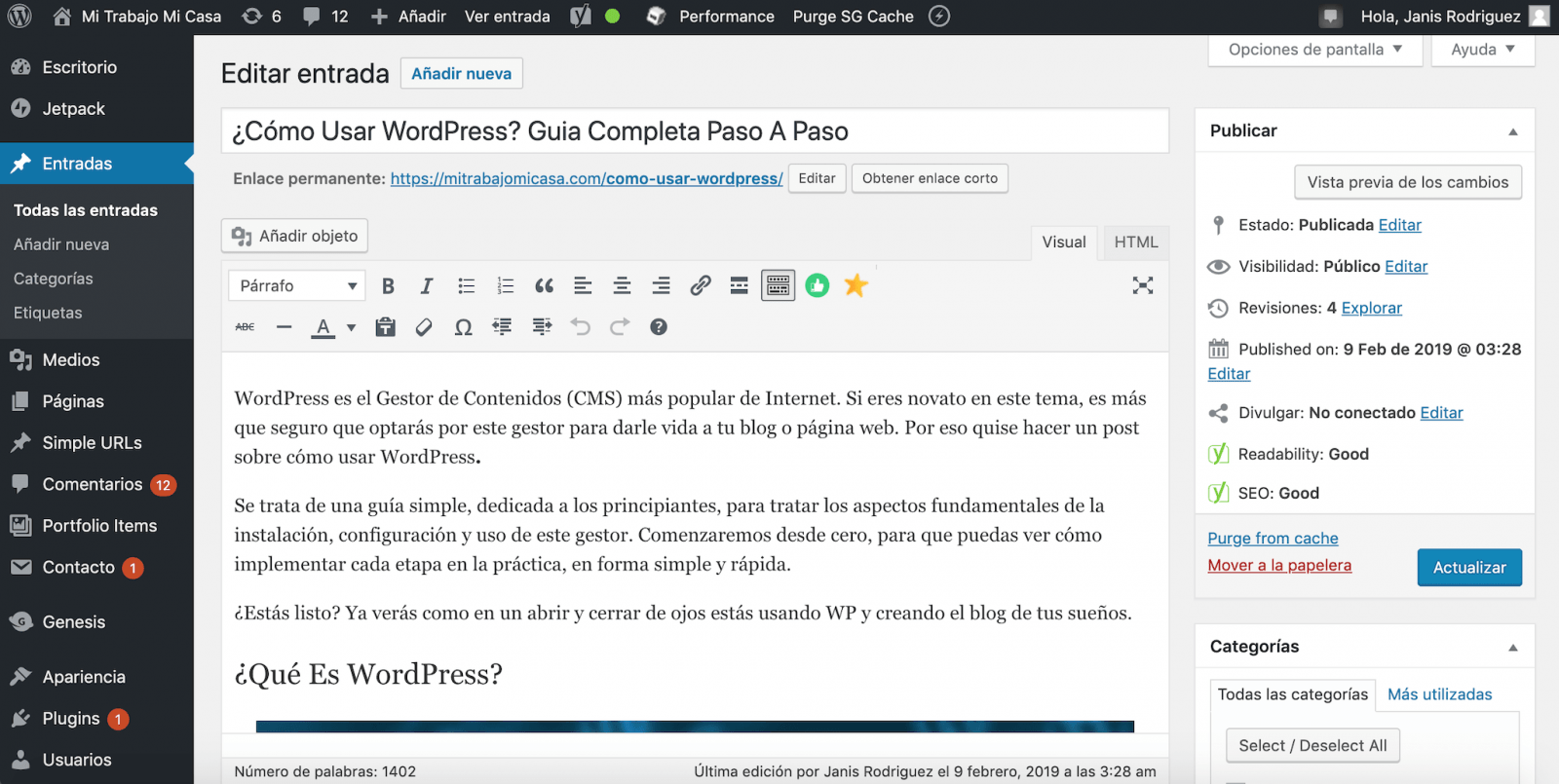This screenshot has height=784, width=1559.
Task: Apply italic formatting
Action: tap(426, 285)
